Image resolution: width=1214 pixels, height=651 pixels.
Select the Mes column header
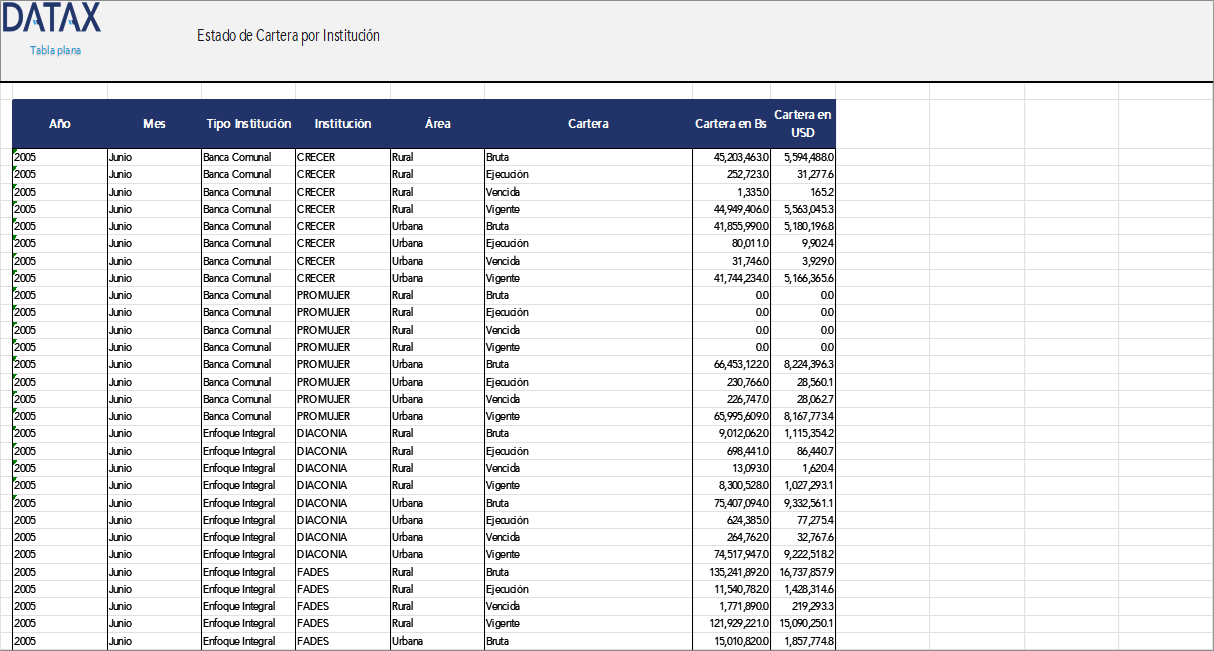point(154,124)
